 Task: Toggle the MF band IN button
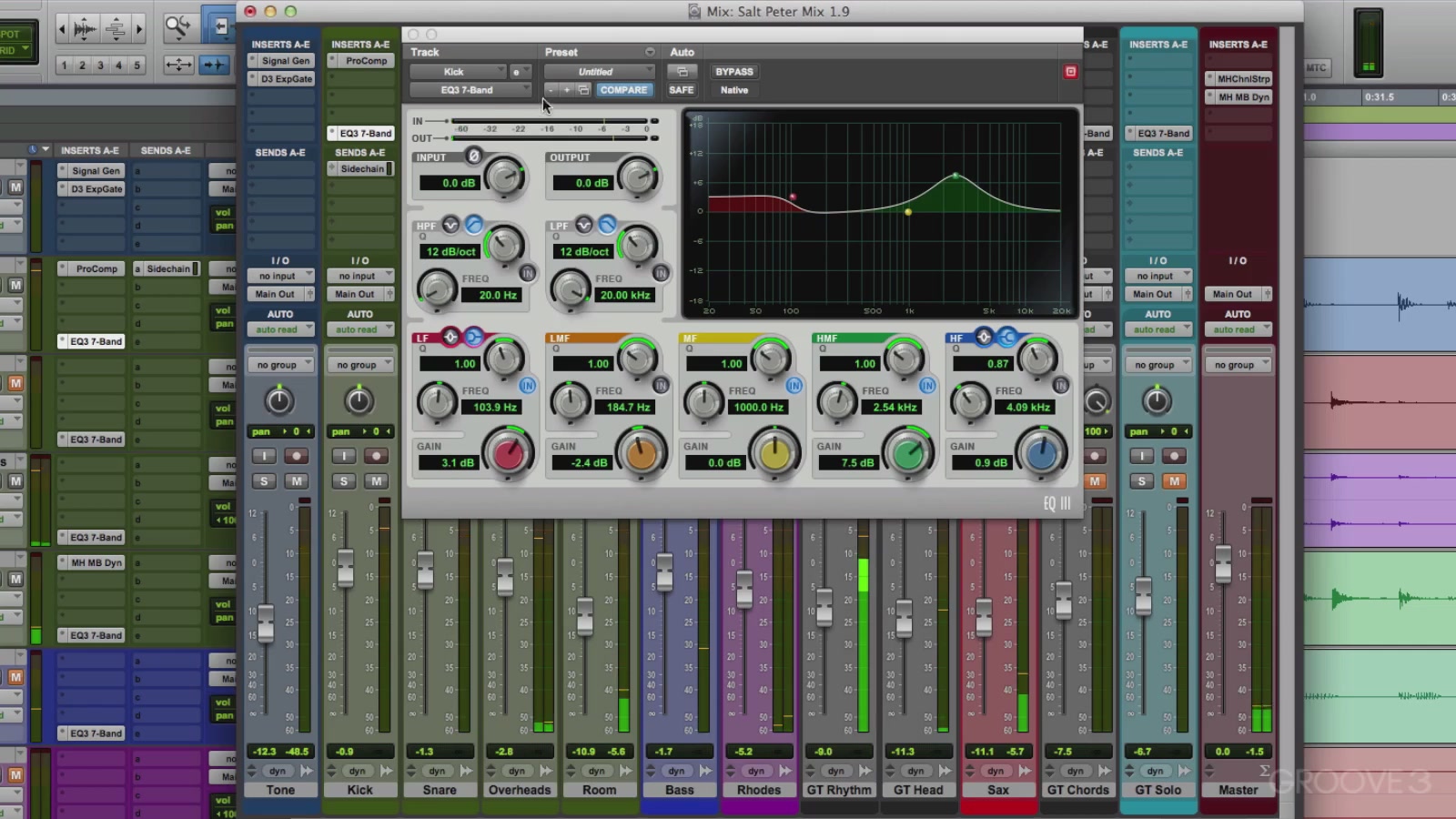coord(794,386)
